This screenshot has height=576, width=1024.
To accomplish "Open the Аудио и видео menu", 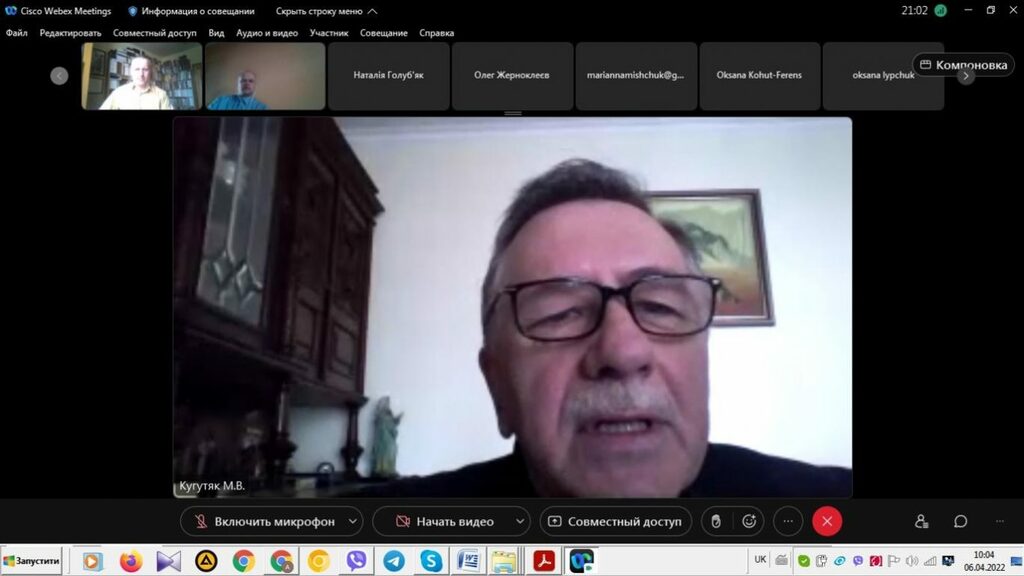I will click(267, 33).
